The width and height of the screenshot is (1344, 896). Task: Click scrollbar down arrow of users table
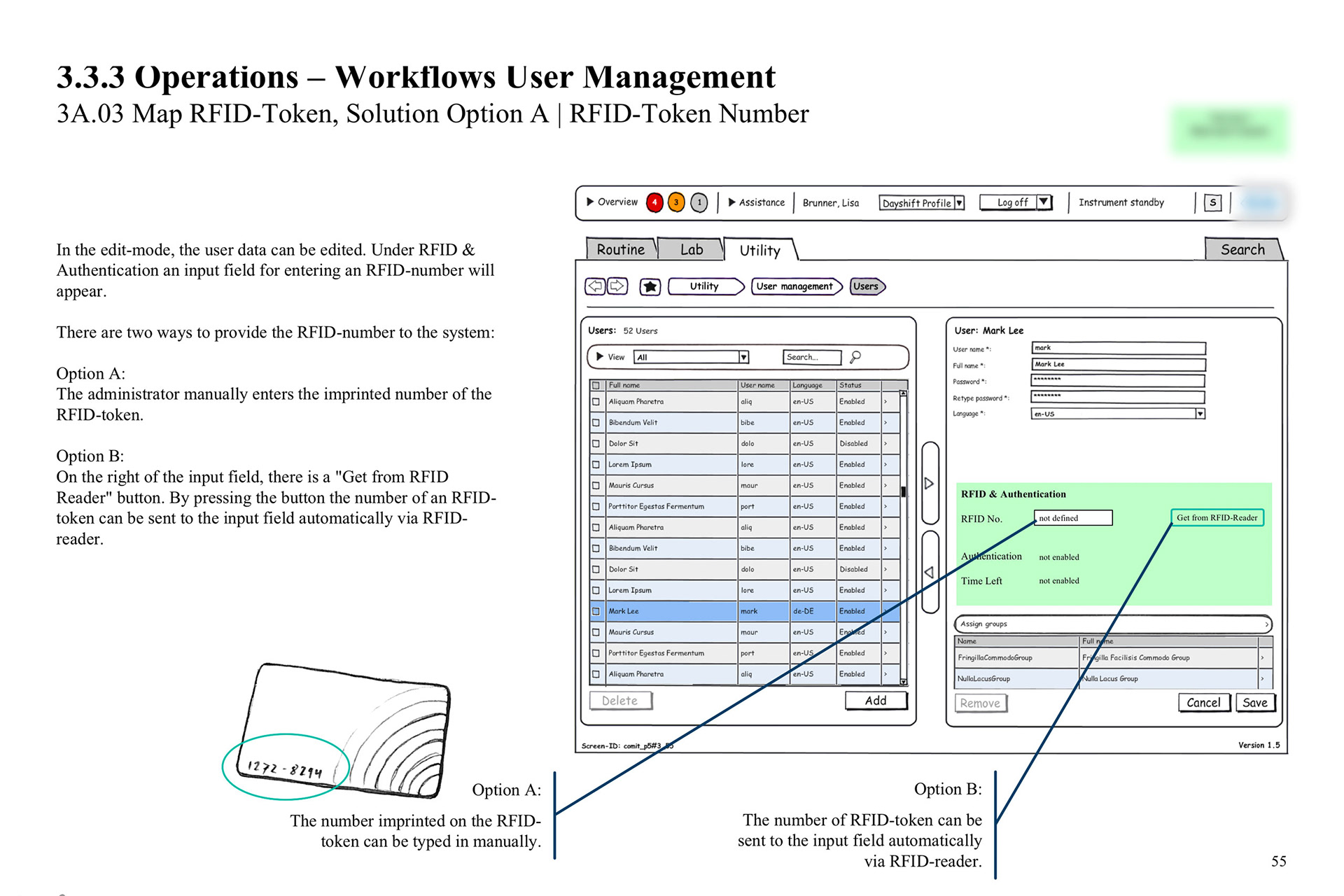tap(904, 681)
